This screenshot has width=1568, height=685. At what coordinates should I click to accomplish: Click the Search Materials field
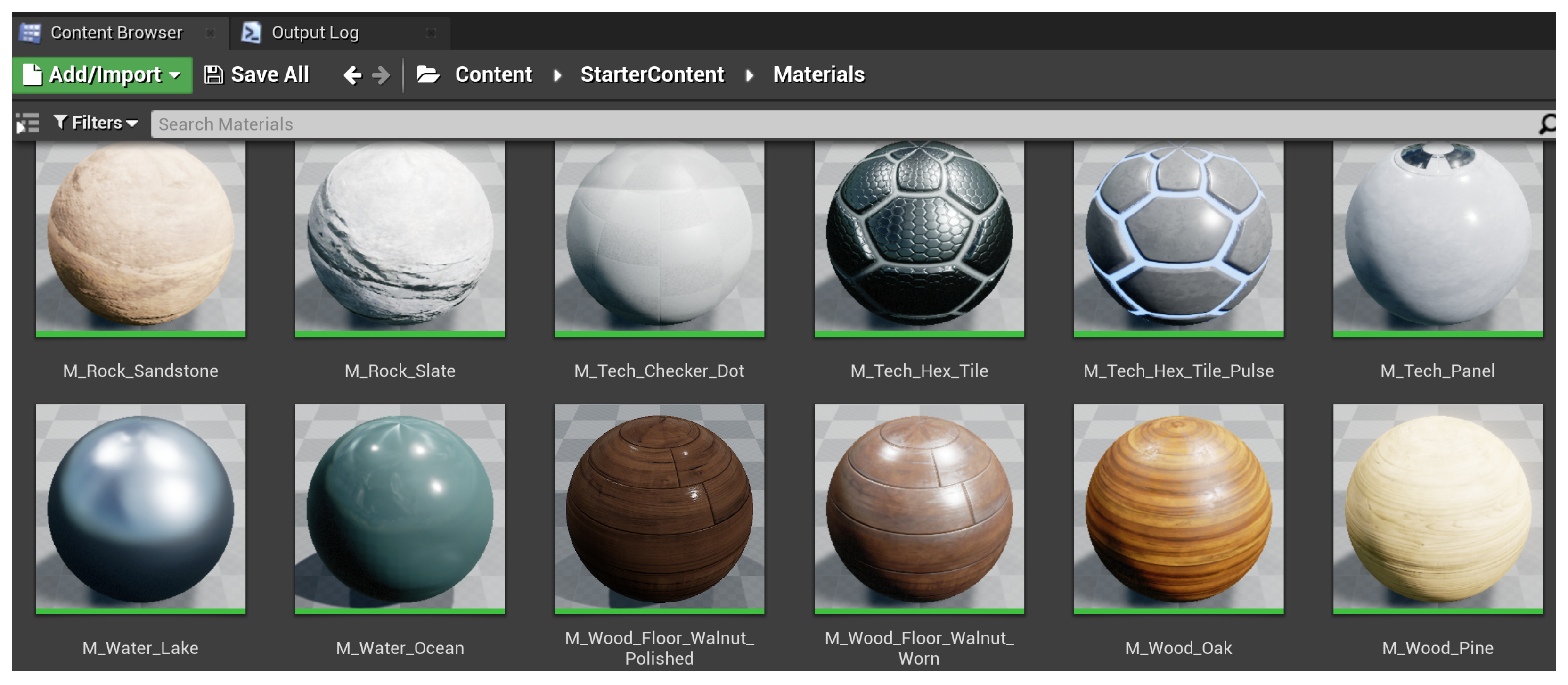coord(840,124)
